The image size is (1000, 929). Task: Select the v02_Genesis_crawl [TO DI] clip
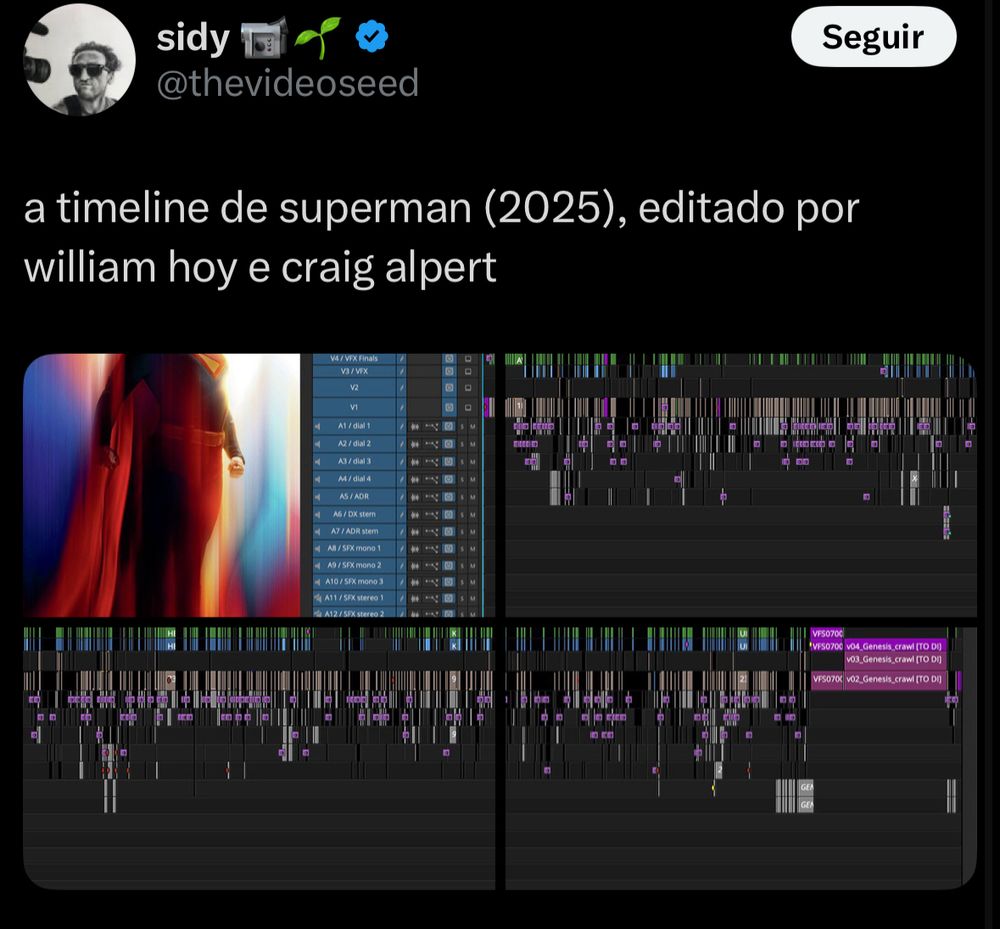893,679
